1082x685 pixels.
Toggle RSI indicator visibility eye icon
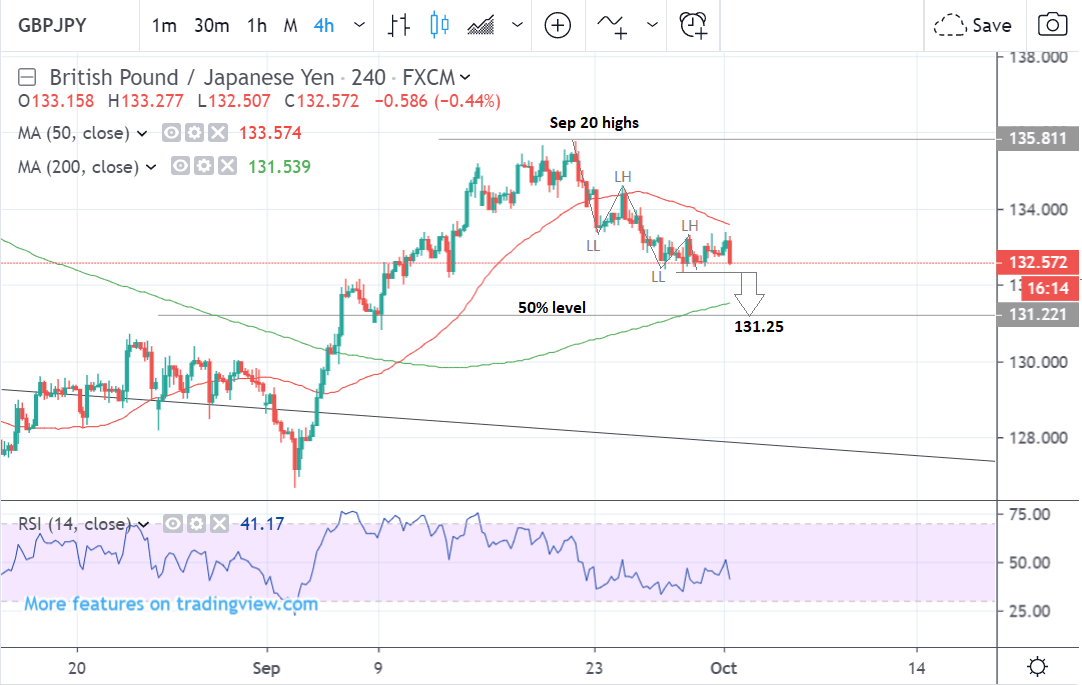click(x=172, y=523)
